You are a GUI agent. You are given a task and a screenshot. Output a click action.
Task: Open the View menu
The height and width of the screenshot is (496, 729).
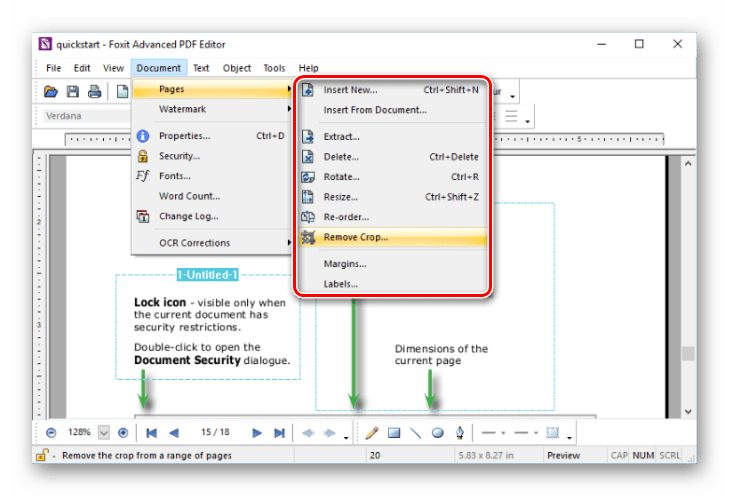(x=113, y=68)
